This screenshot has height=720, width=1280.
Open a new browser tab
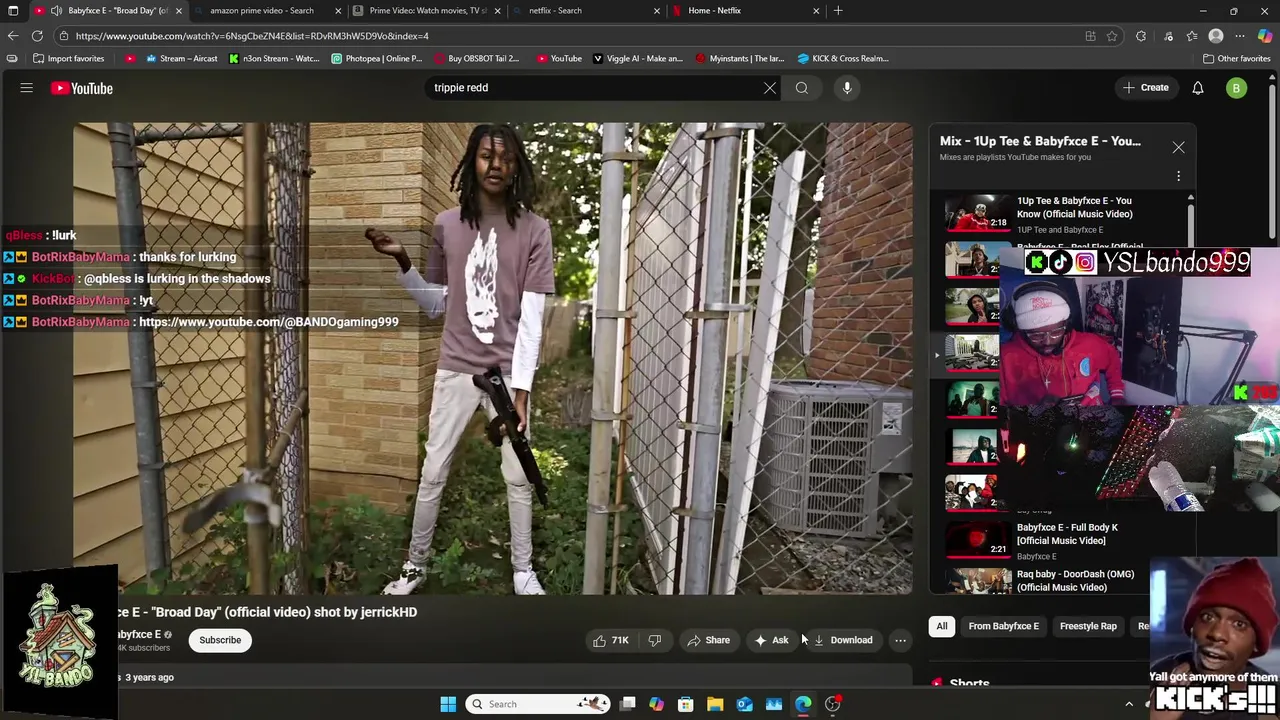tap(838, 11)
